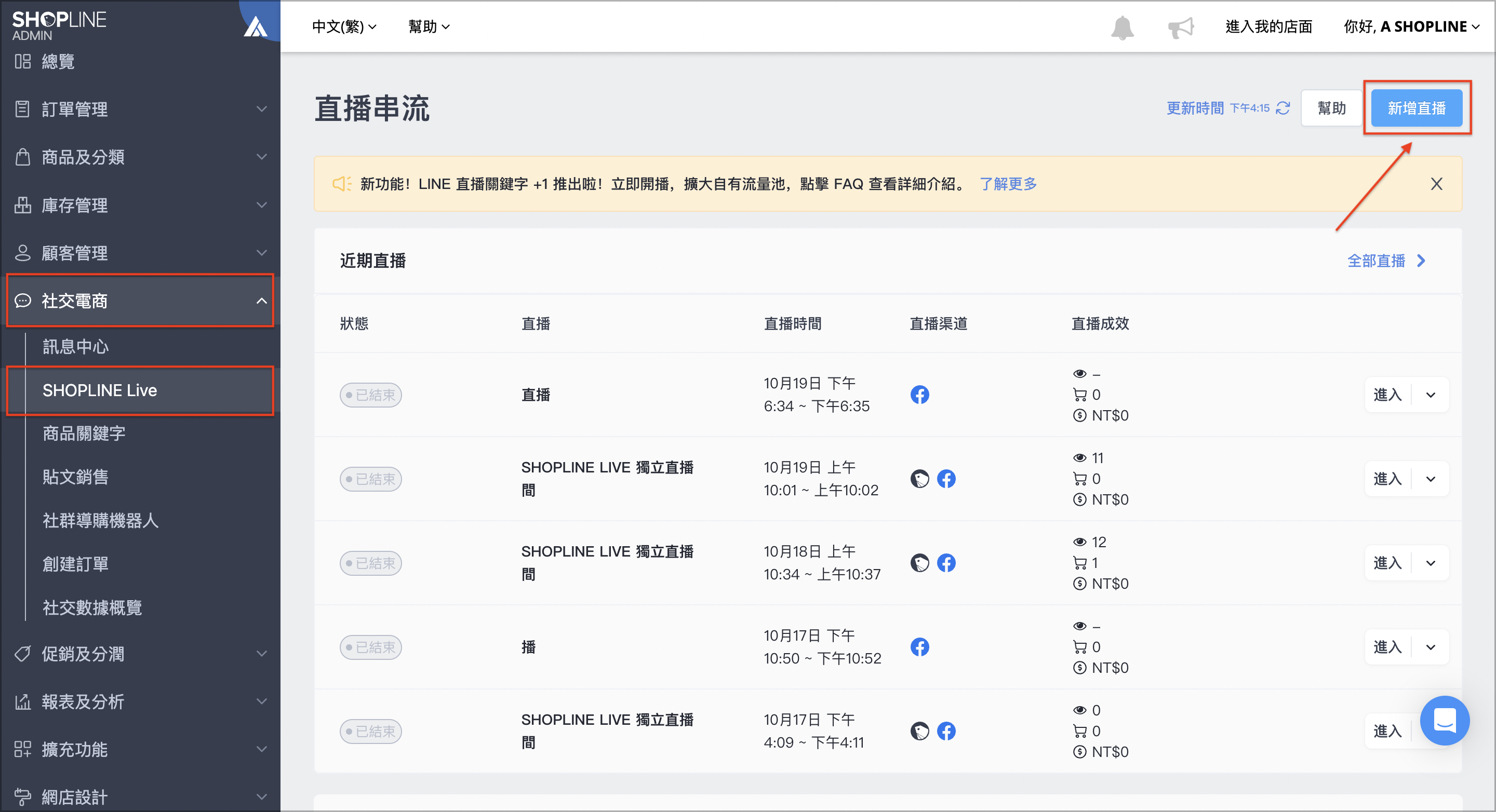Click the blue triangle app badge icon
1496x812 pixels.
click(x=255, y=26)
